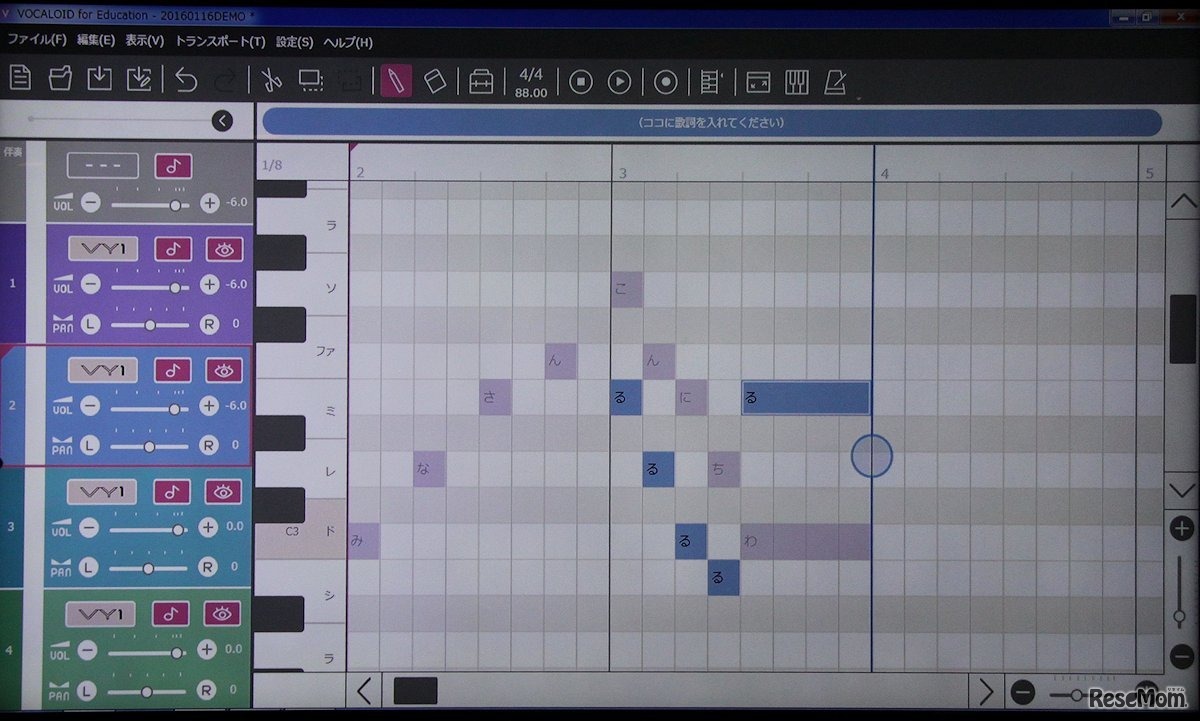
Task: Toggle track 1's music note button
Action: (x=173, y=249)
